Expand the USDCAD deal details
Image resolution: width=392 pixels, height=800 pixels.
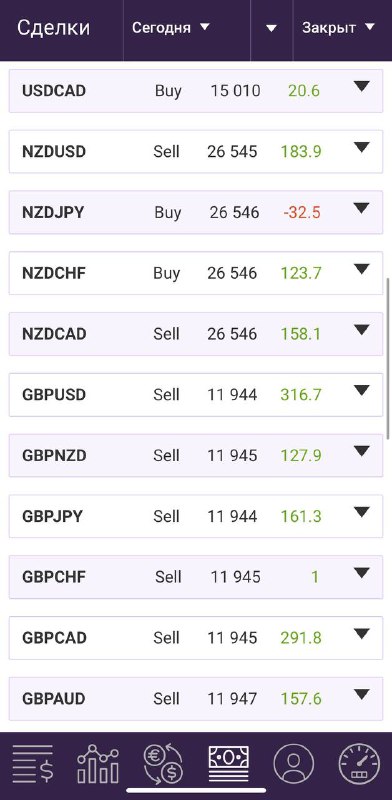(361, 87)
